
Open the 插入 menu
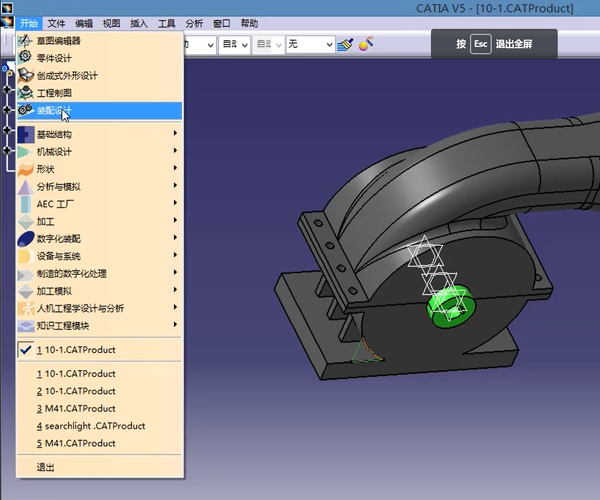tap(139, 23)
